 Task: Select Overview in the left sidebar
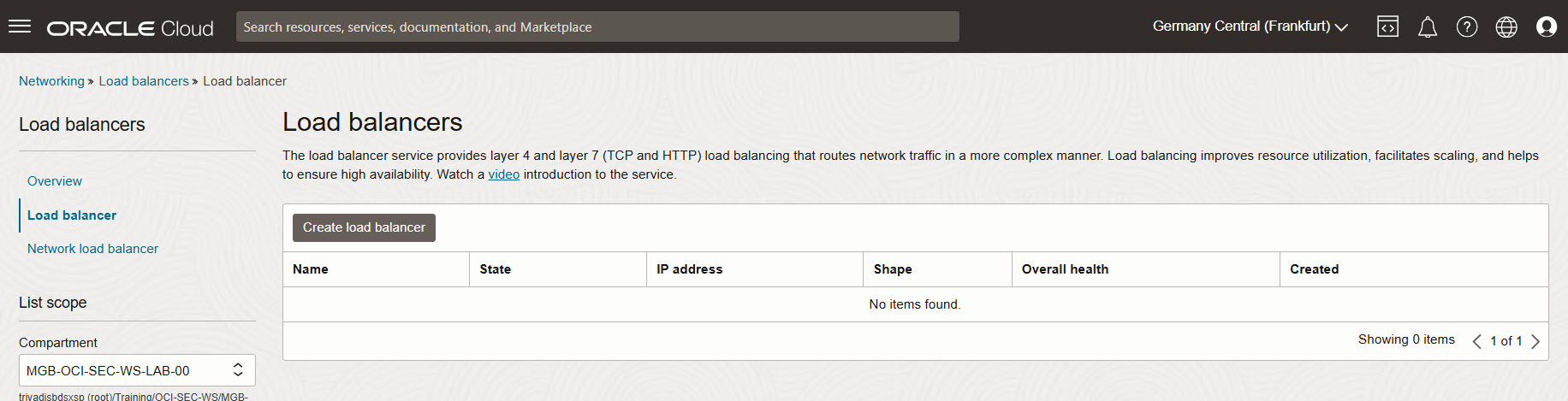[55, 181]
